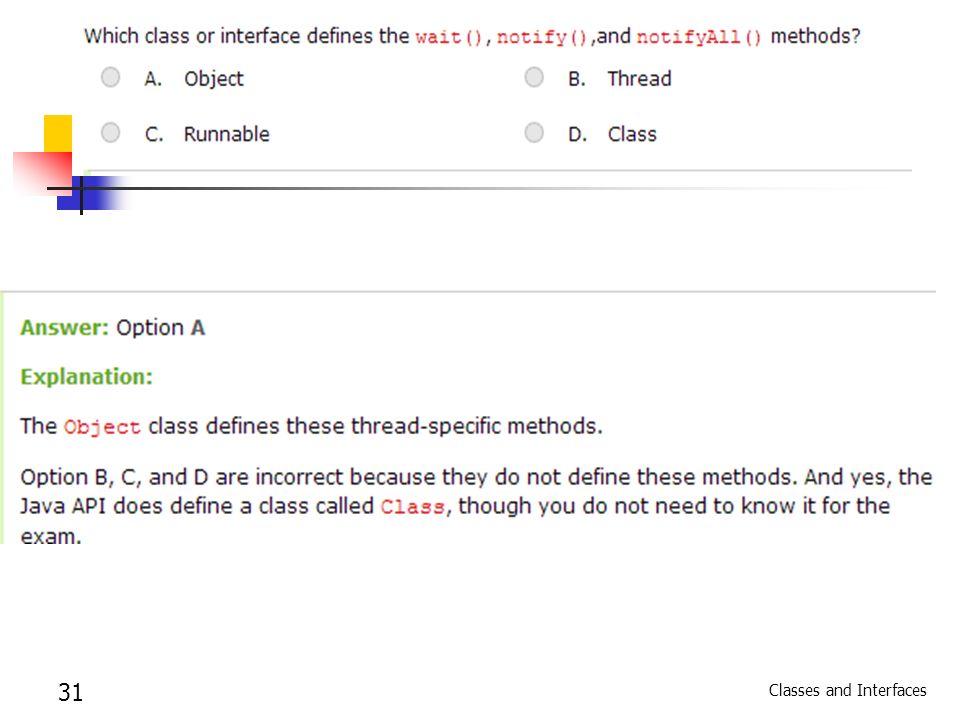Click the "Classes and Interfaces" footer text
The height and width of the screenshot is (720, 960).
[x=847, y=691]
